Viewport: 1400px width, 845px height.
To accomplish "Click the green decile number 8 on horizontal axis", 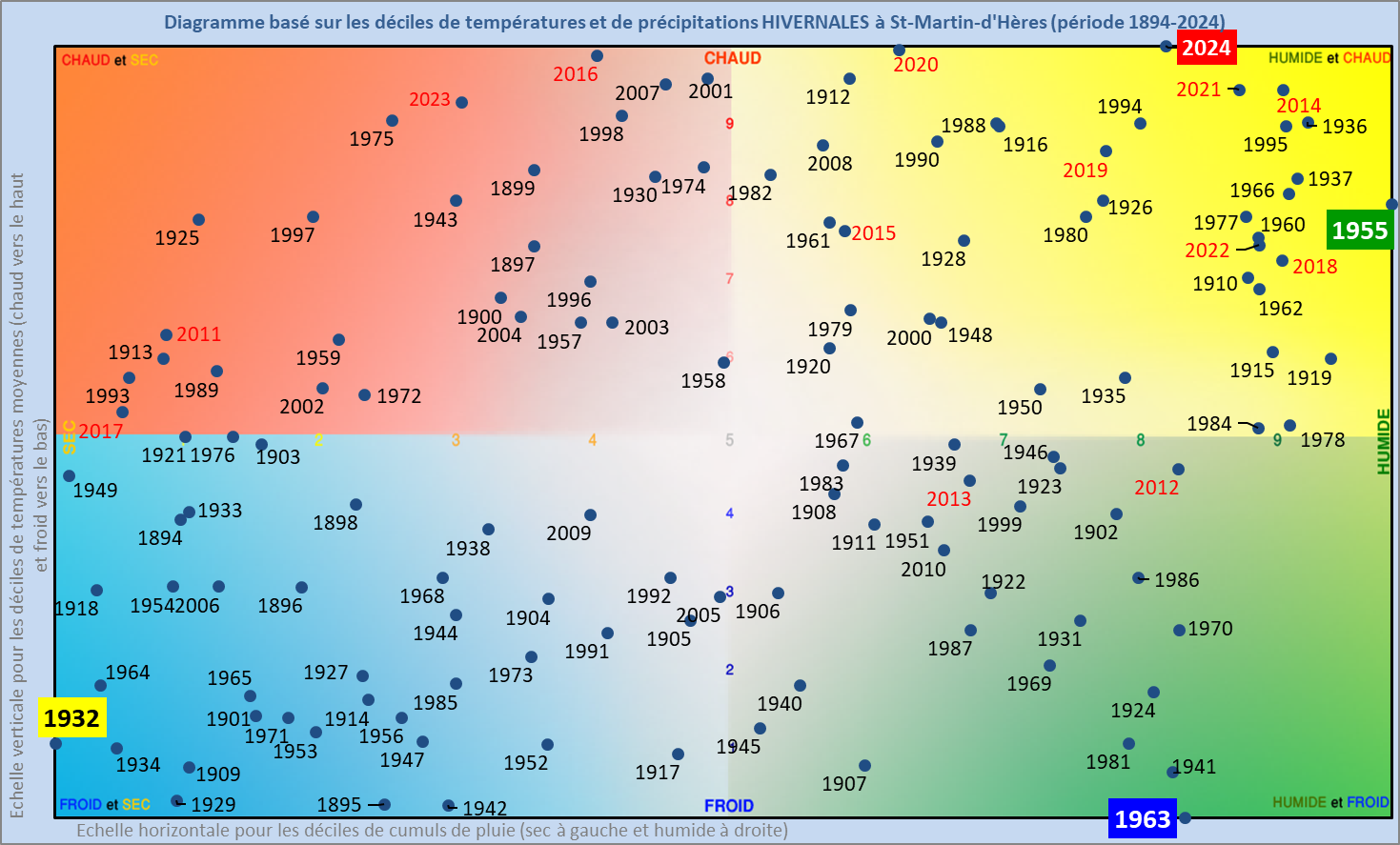I will tap(1140, 440).
